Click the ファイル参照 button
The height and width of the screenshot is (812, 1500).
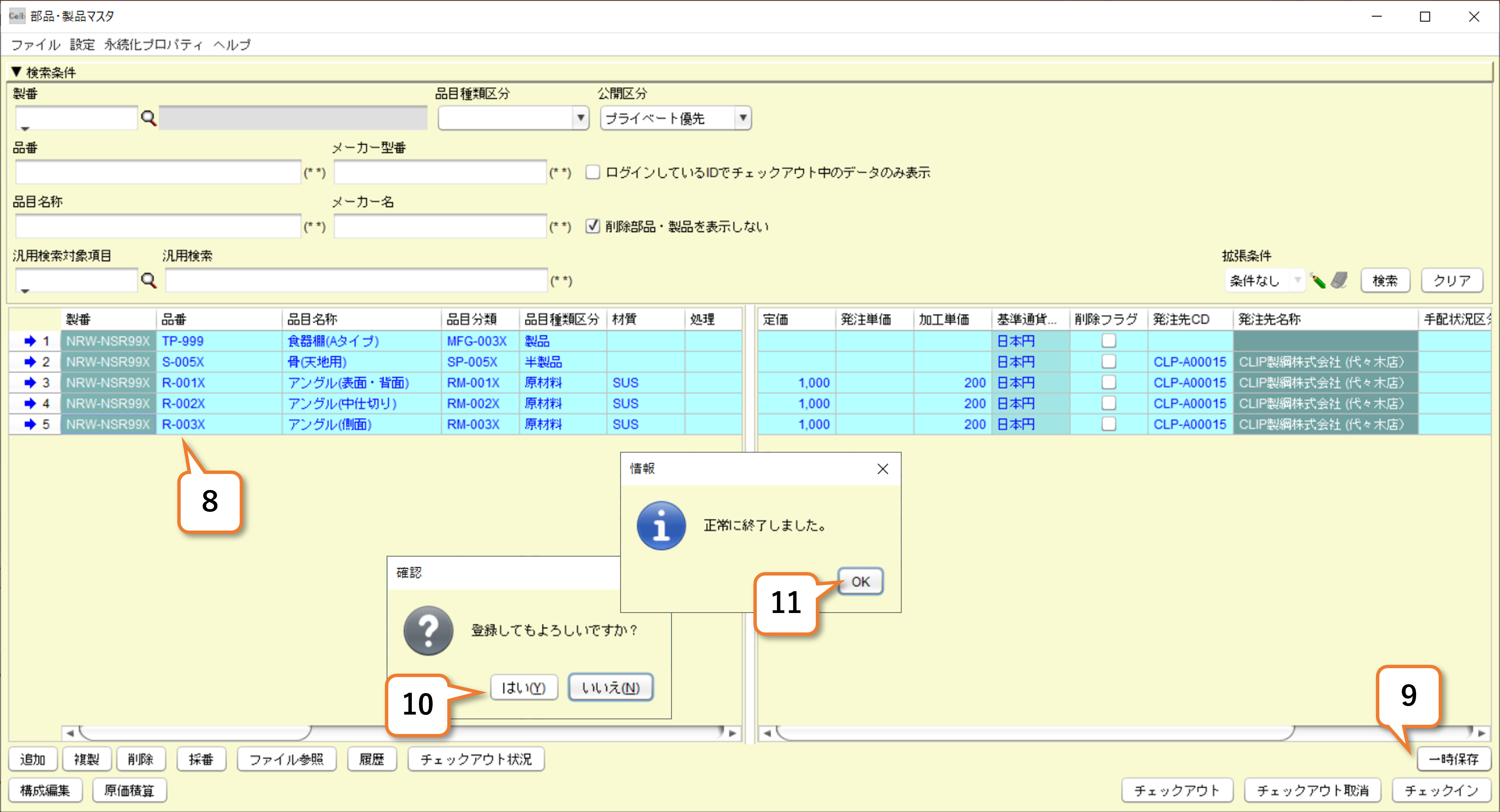coord(286,759)
